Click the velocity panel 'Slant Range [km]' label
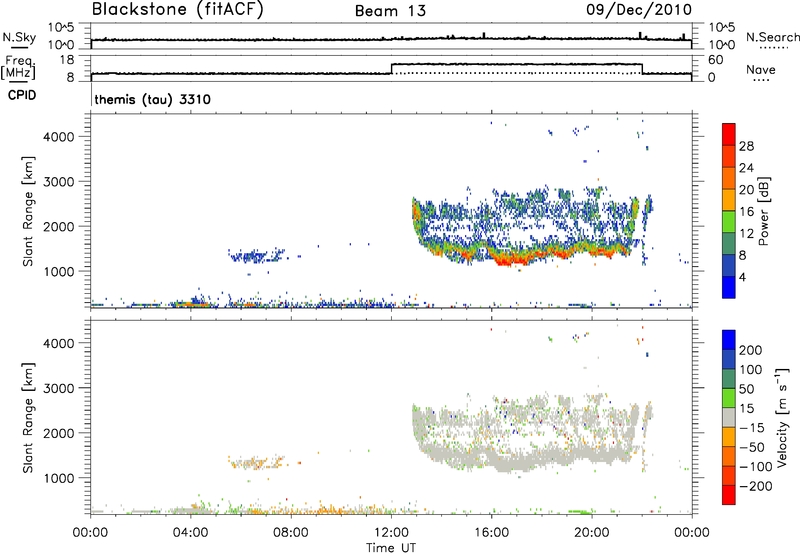The height and width of the screenshot is (554, 800). [x=28, y=417]
